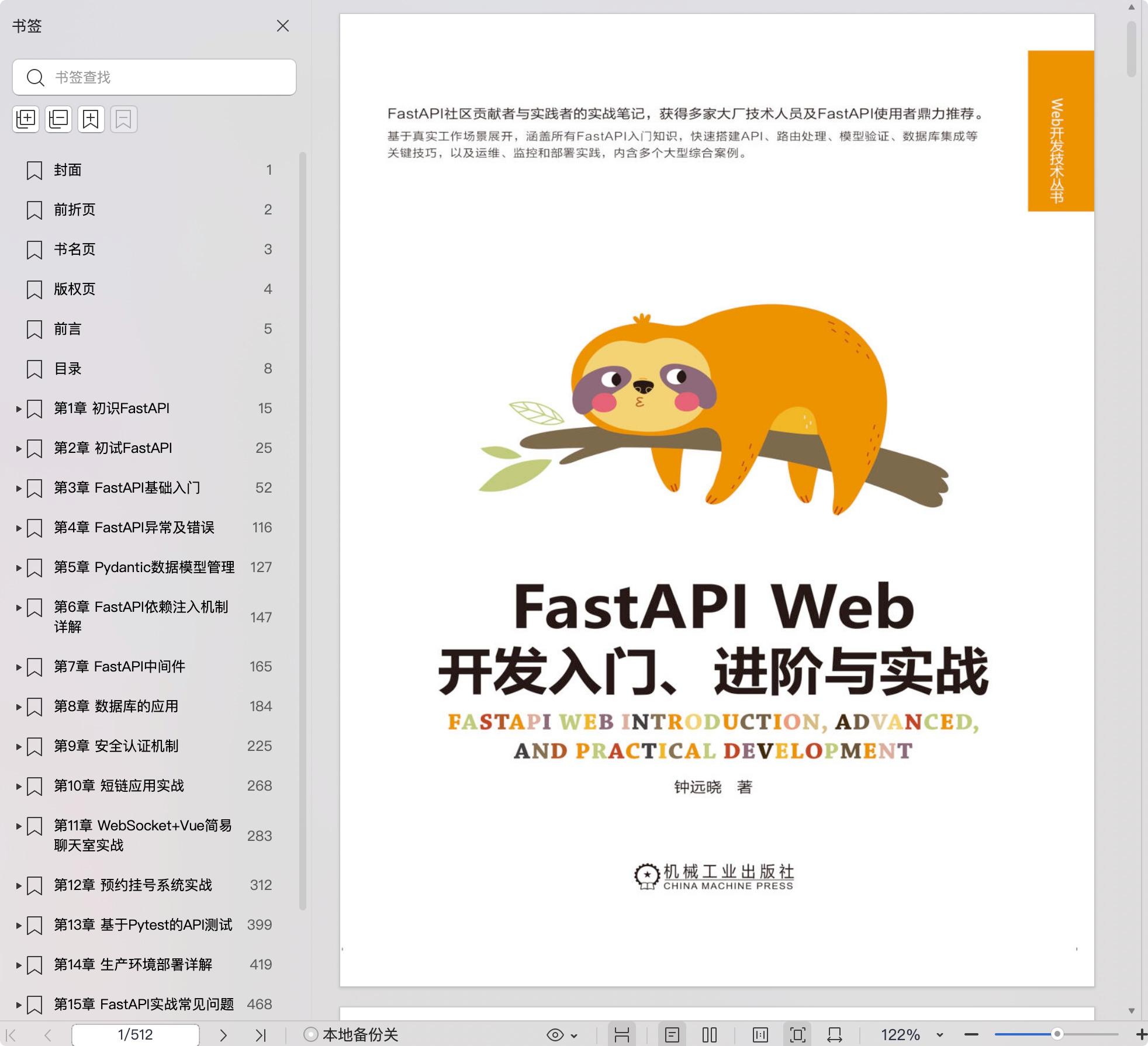Click bookmark icon beside 目录

(x=34, y=369)
